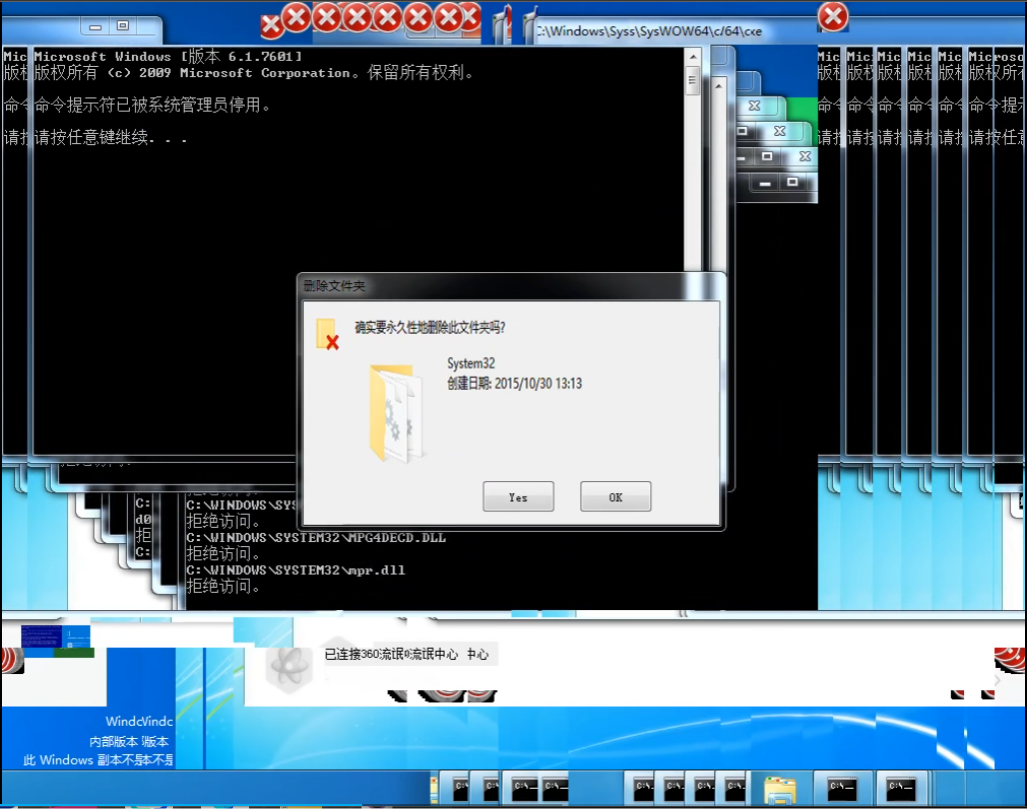Click the Yes button in delete dialog
Viewport: 1027px width, 809px height.
518,497
